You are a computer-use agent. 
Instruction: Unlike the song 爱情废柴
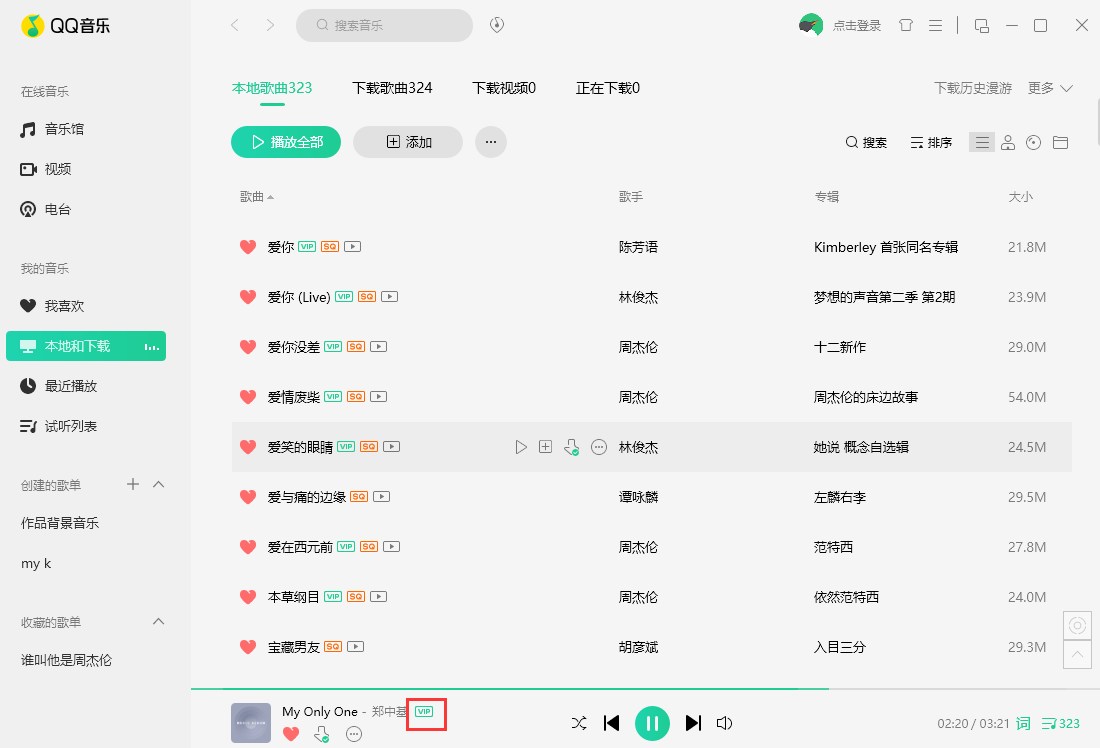248,397
